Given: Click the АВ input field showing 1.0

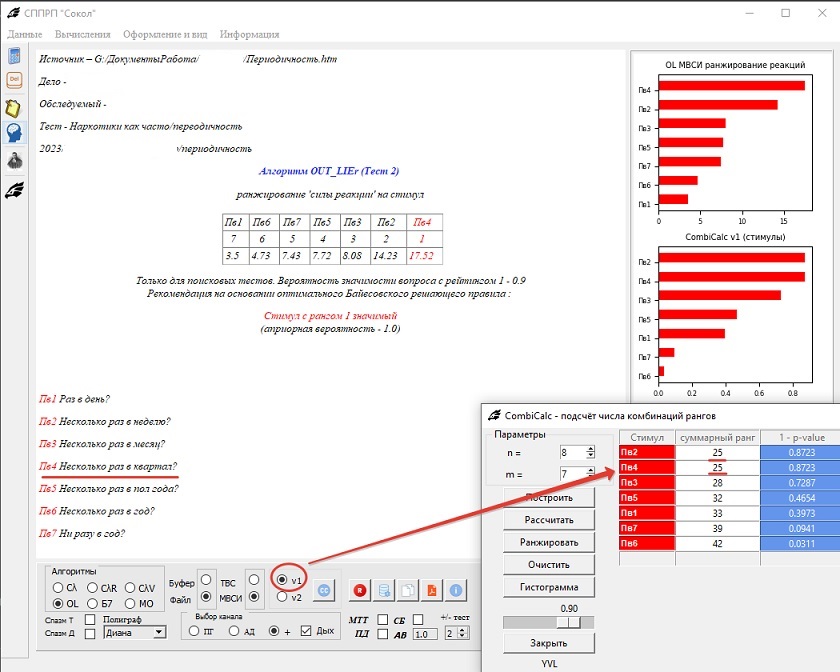Looking at the screenshot, I should 425,634.
